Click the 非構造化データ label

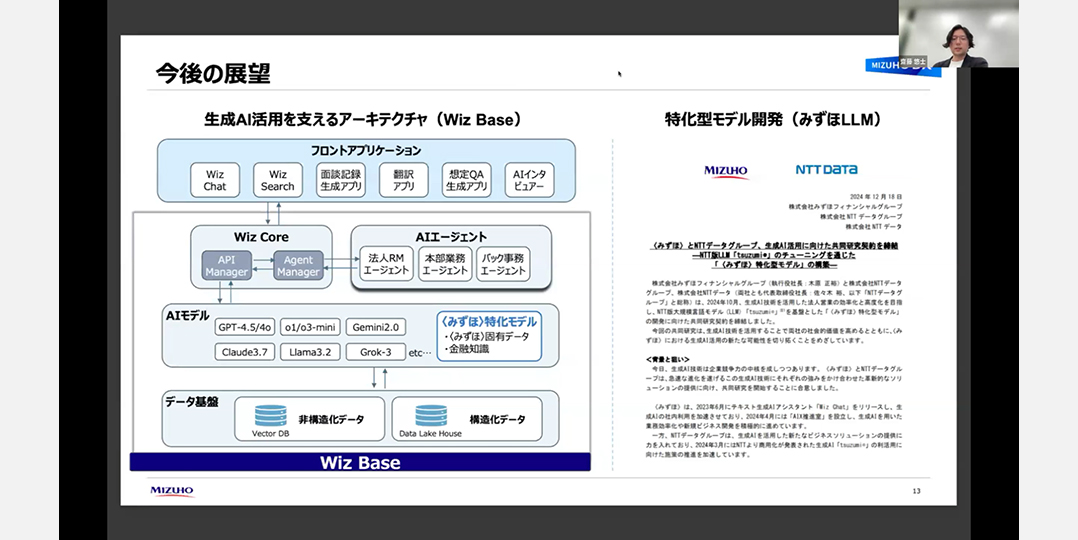pyautogui.click(x=331, y=419)
